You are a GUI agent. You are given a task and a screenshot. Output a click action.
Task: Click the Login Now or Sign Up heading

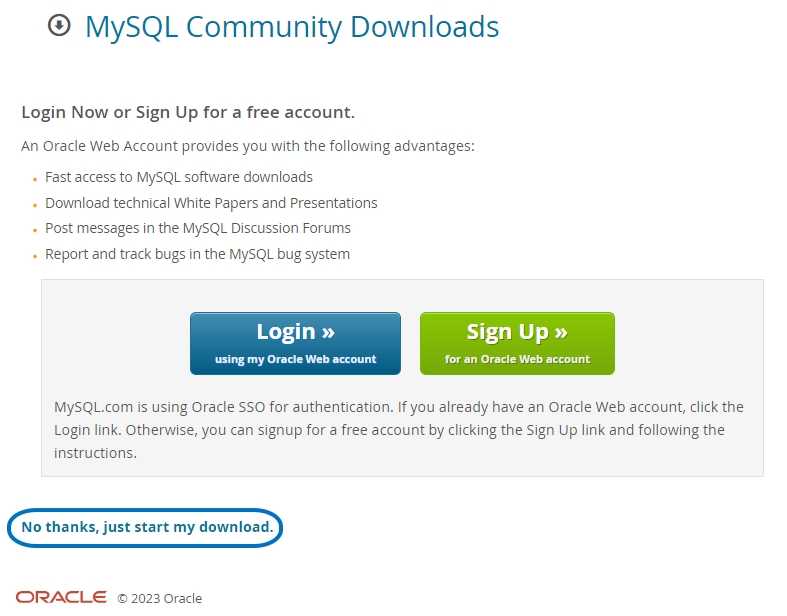click(x=188, y=112)
